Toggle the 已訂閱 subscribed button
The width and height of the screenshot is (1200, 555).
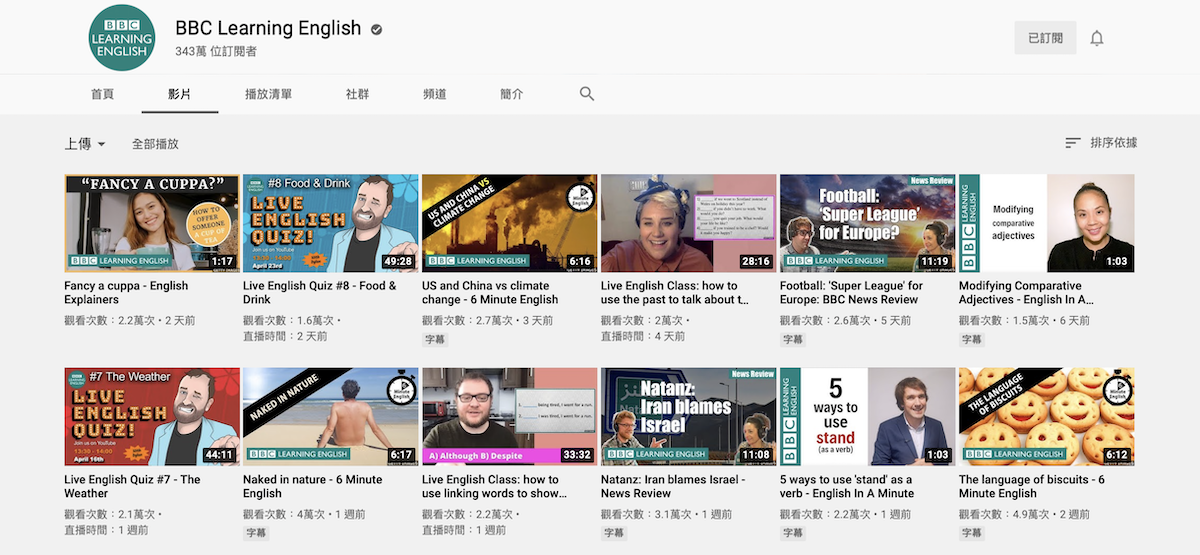tap(1045, 38)
